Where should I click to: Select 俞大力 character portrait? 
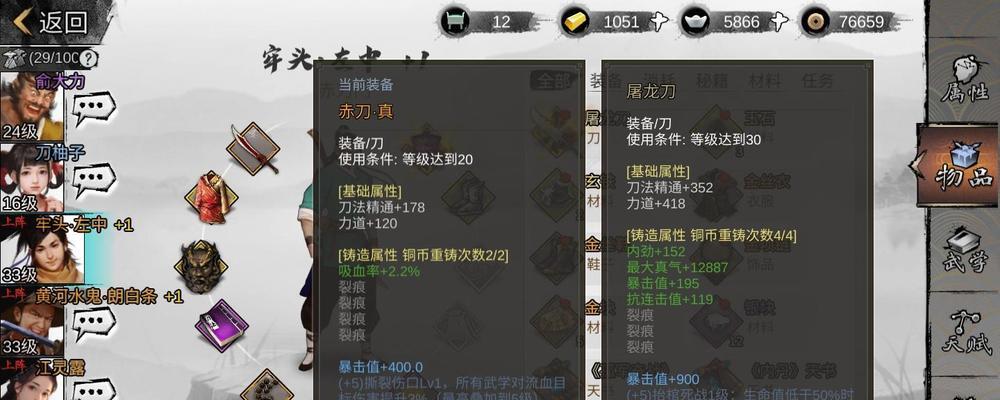pos(32,107)
